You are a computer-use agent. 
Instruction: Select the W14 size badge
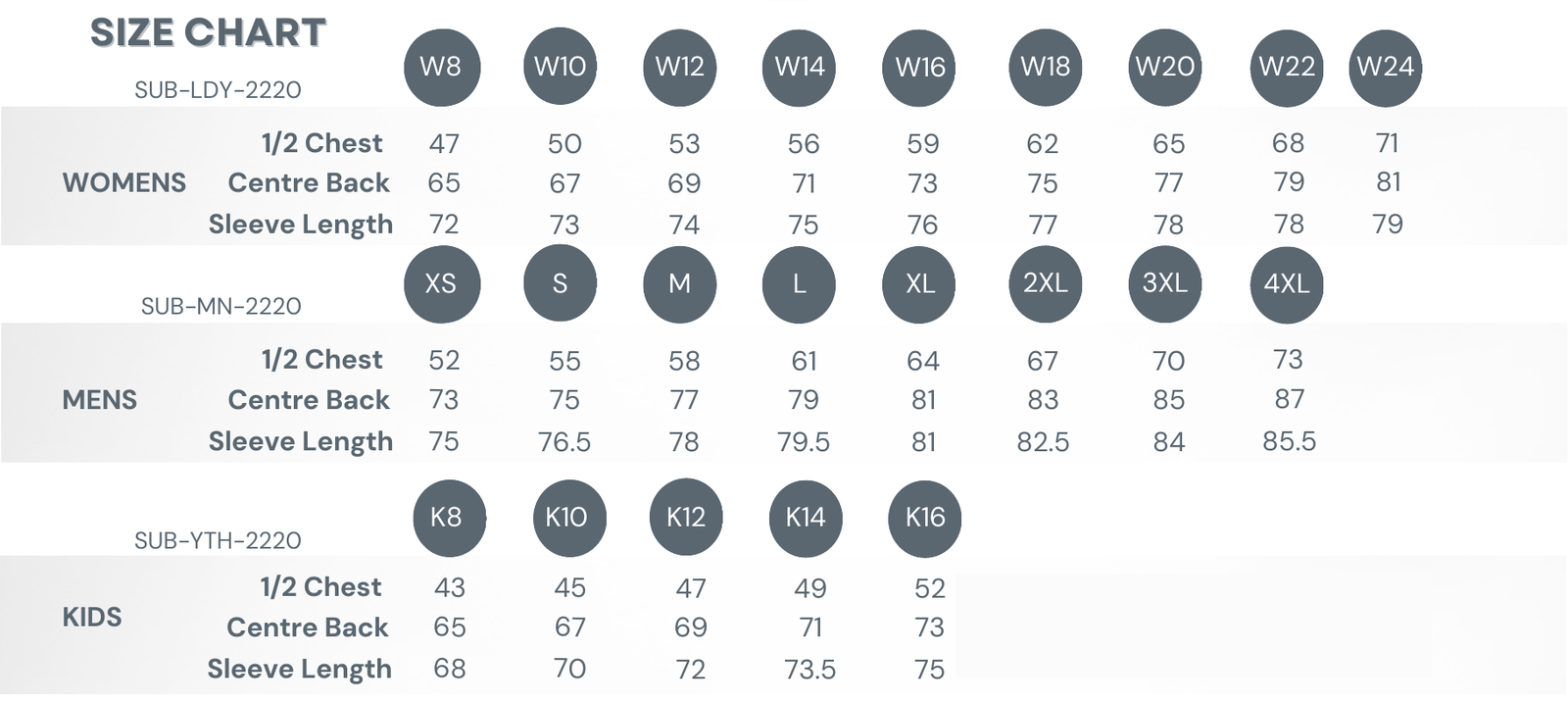pos(799,68)
